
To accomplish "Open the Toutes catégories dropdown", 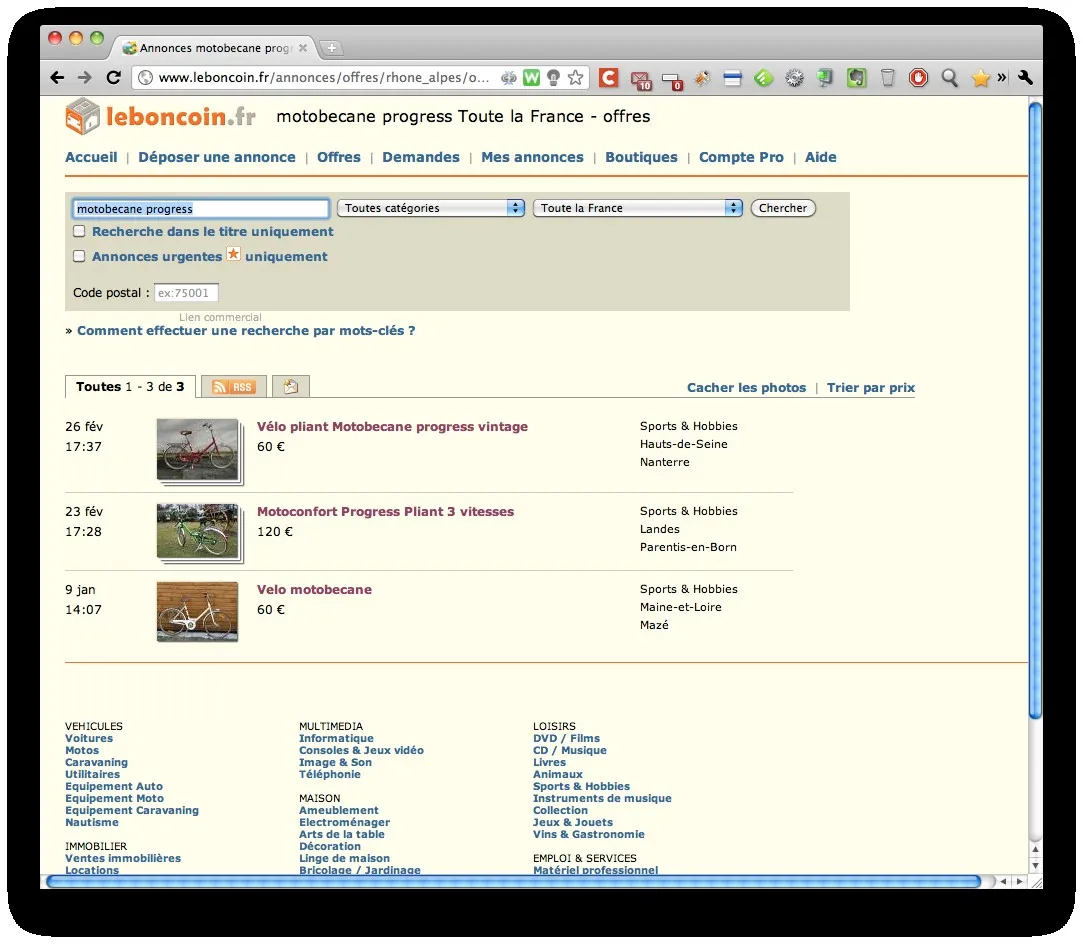I will click(431, 208).
